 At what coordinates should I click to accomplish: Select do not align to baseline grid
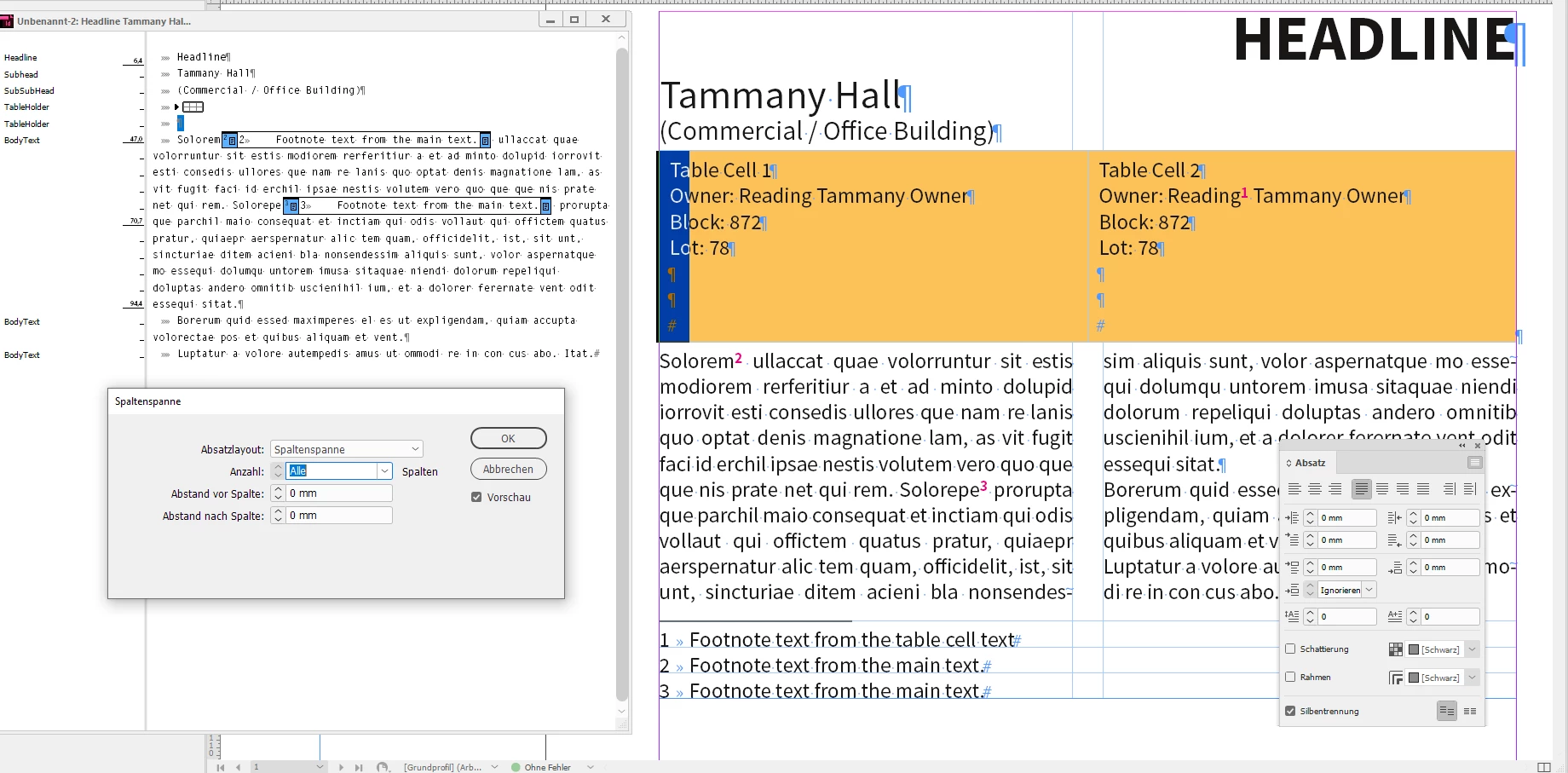click(x=1447, y=711)
